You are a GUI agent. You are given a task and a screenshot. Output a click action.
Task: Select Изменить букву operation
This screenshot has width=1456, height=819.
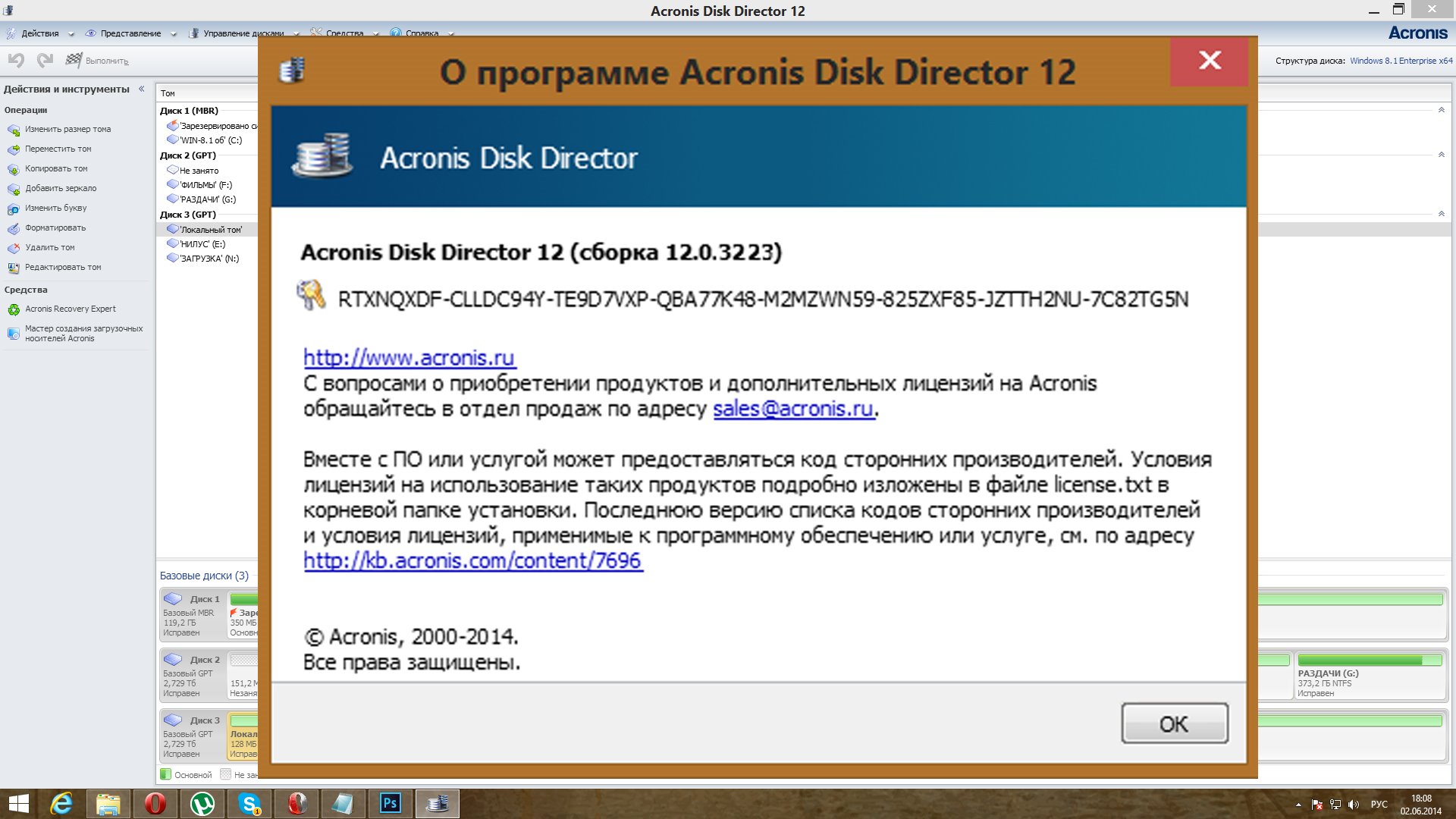coord(55,209)
